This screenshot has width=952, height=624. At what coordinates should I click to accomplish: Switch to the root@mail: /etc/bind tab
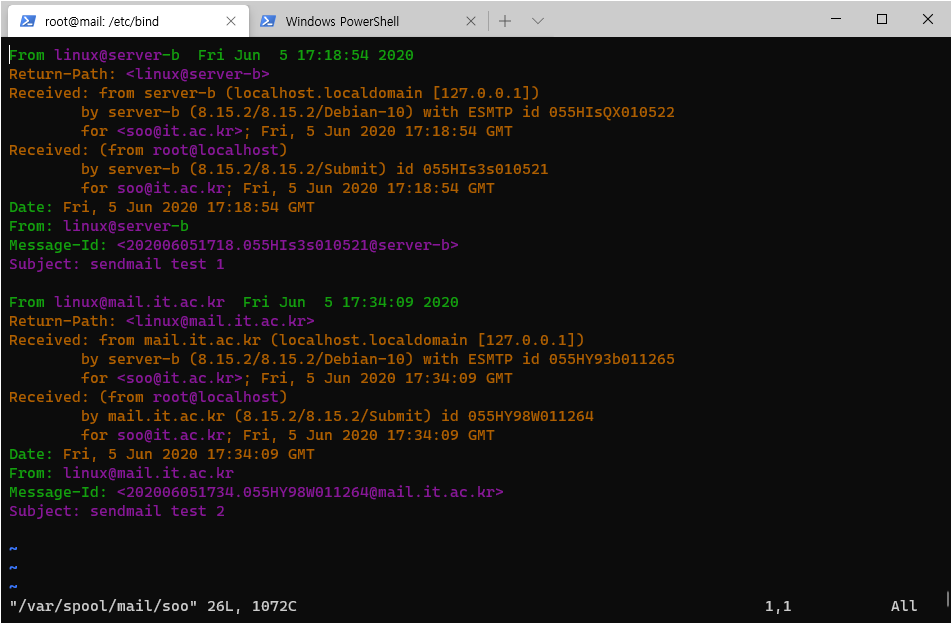pos(128,21)
